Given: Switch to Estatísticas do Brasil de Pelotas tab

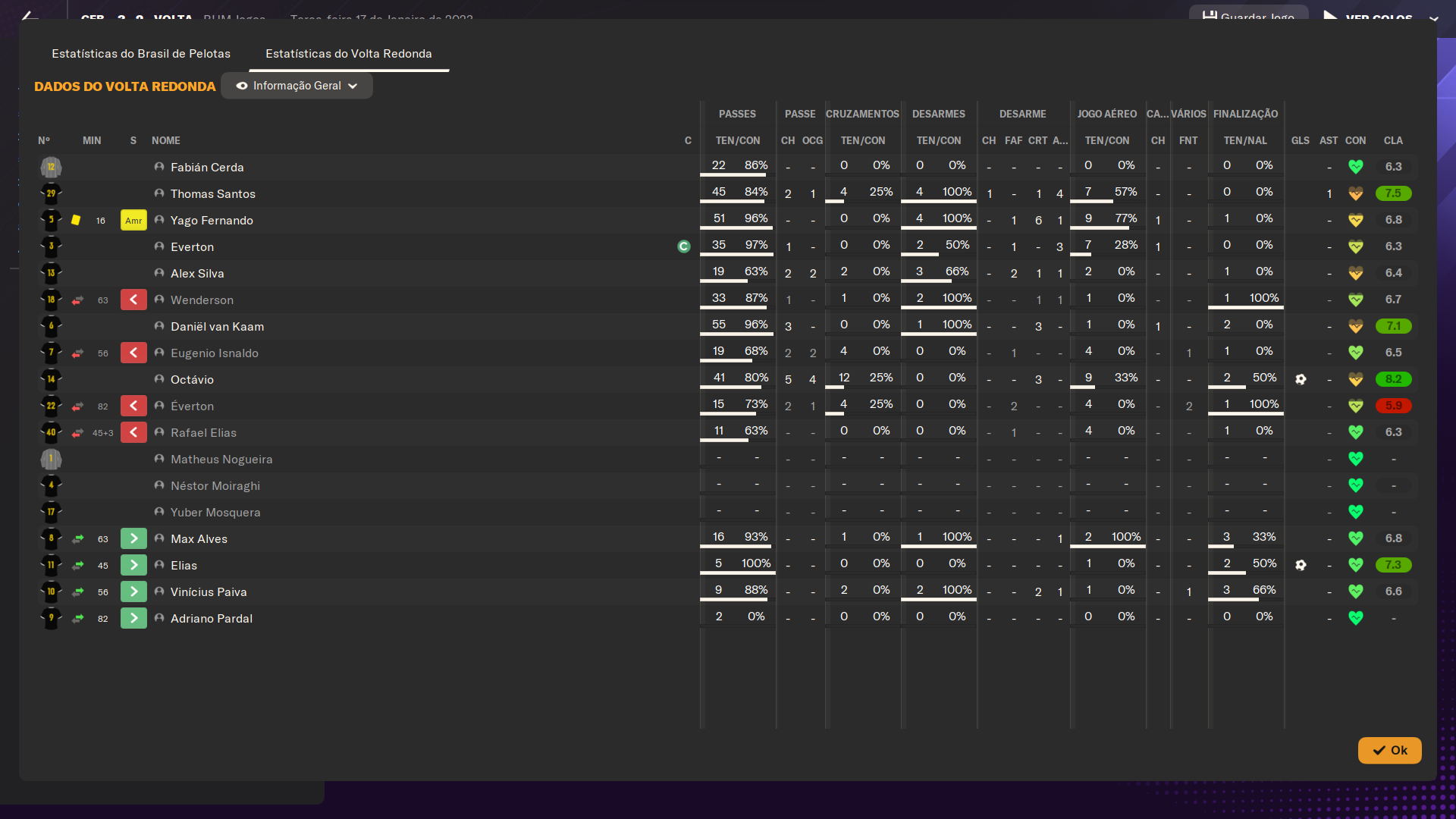Looking at the screenshot, I should point(141,54).
